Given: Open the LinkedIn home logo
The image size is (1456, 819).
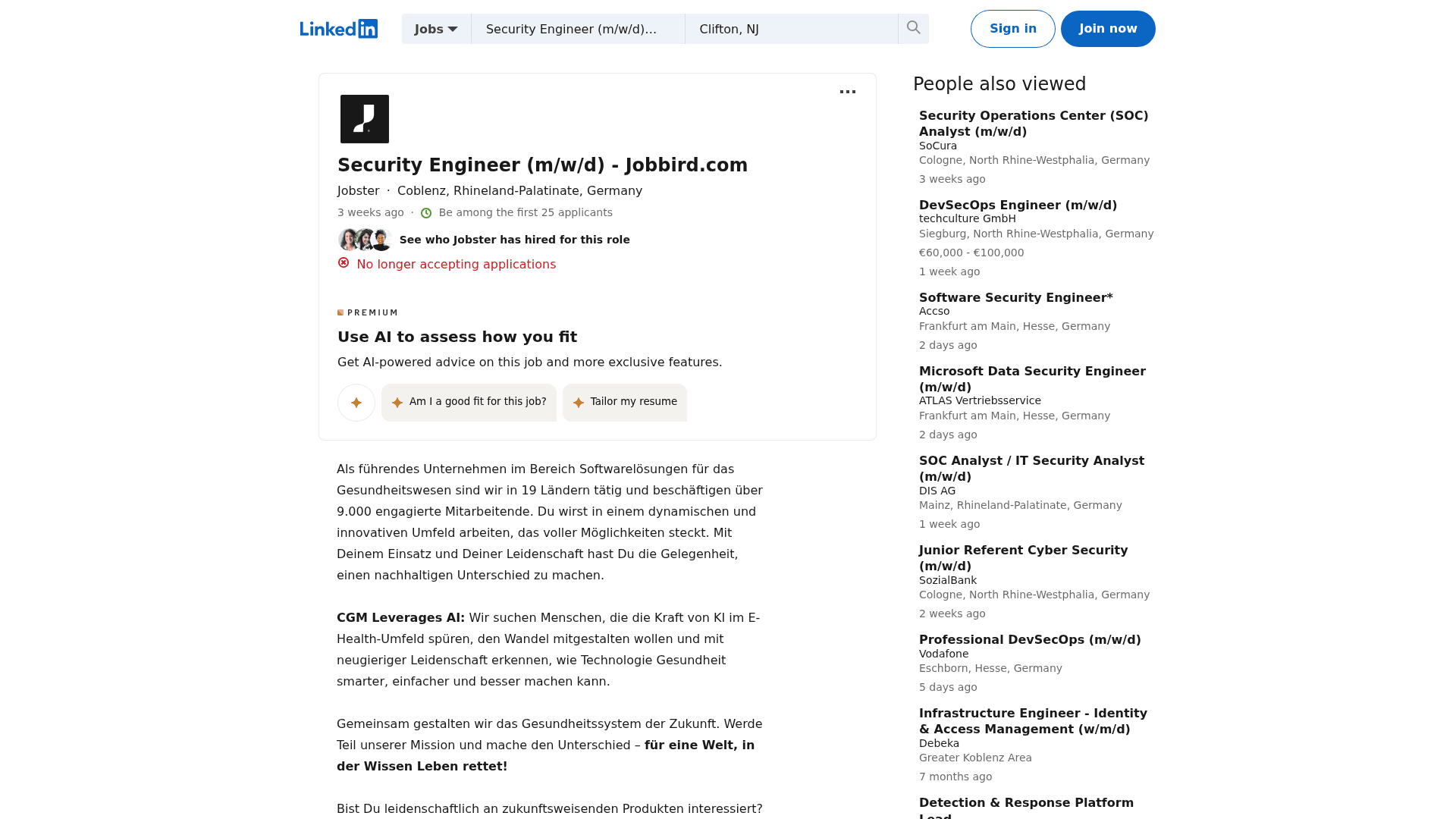Looking at the screenshot, I should coord(339,29).
